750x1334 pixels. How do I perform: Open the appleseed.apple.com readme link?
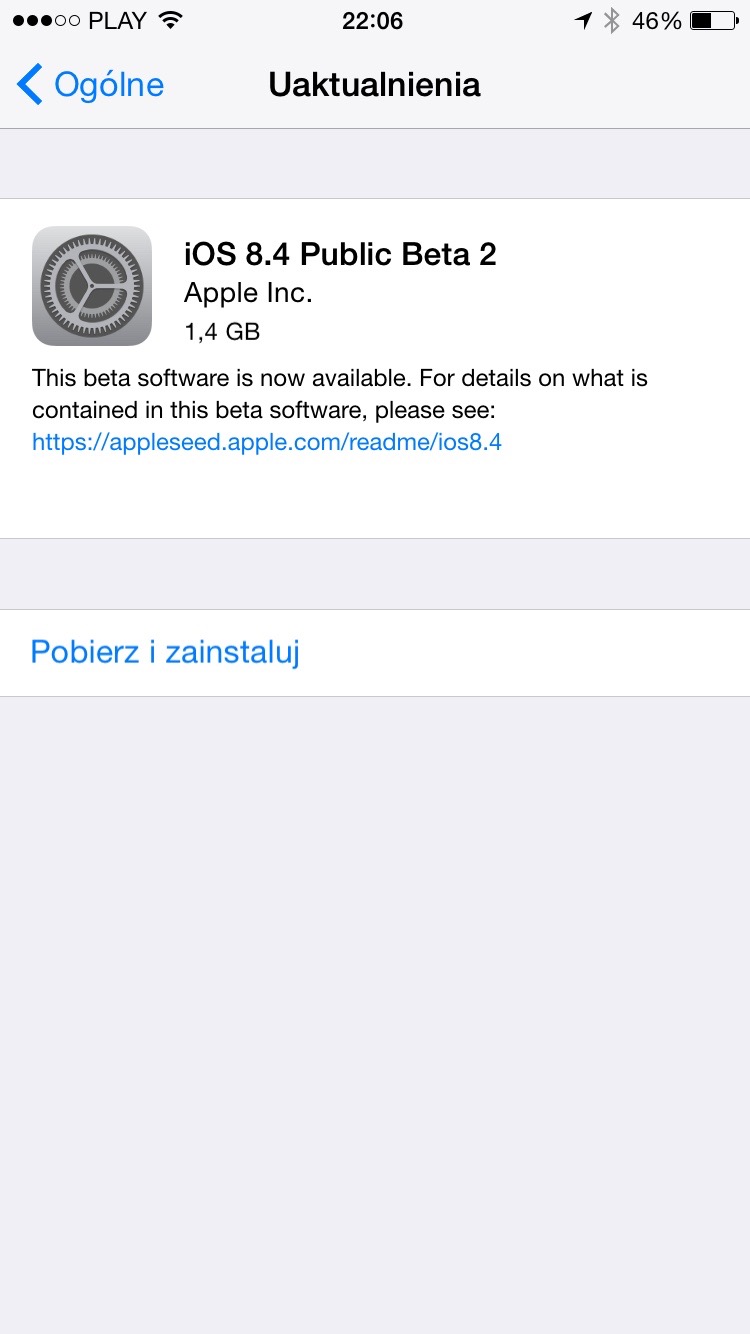[x=267, y=442]
